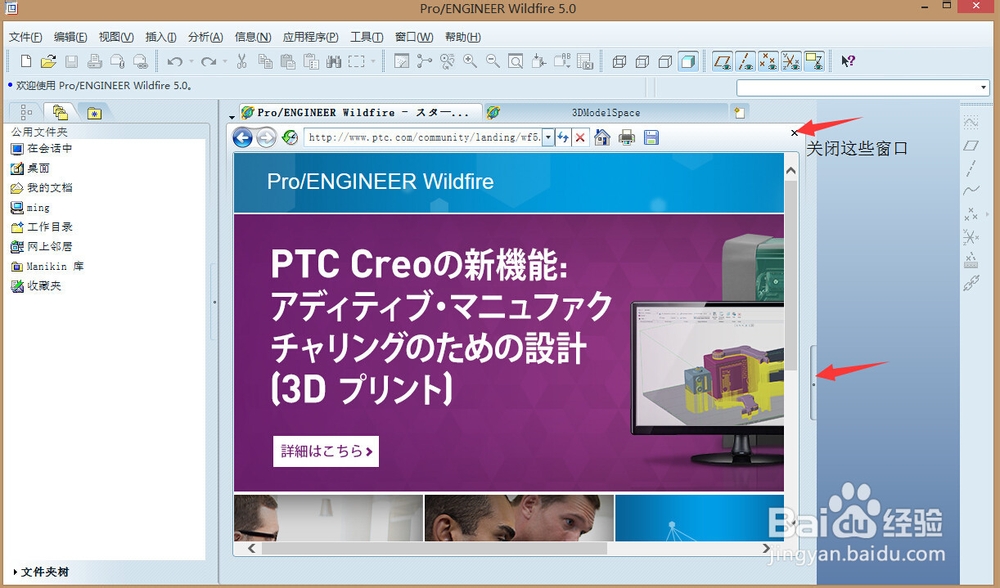
Task: Switch to the Model Tree navigator tab
Action: [26, 112]
